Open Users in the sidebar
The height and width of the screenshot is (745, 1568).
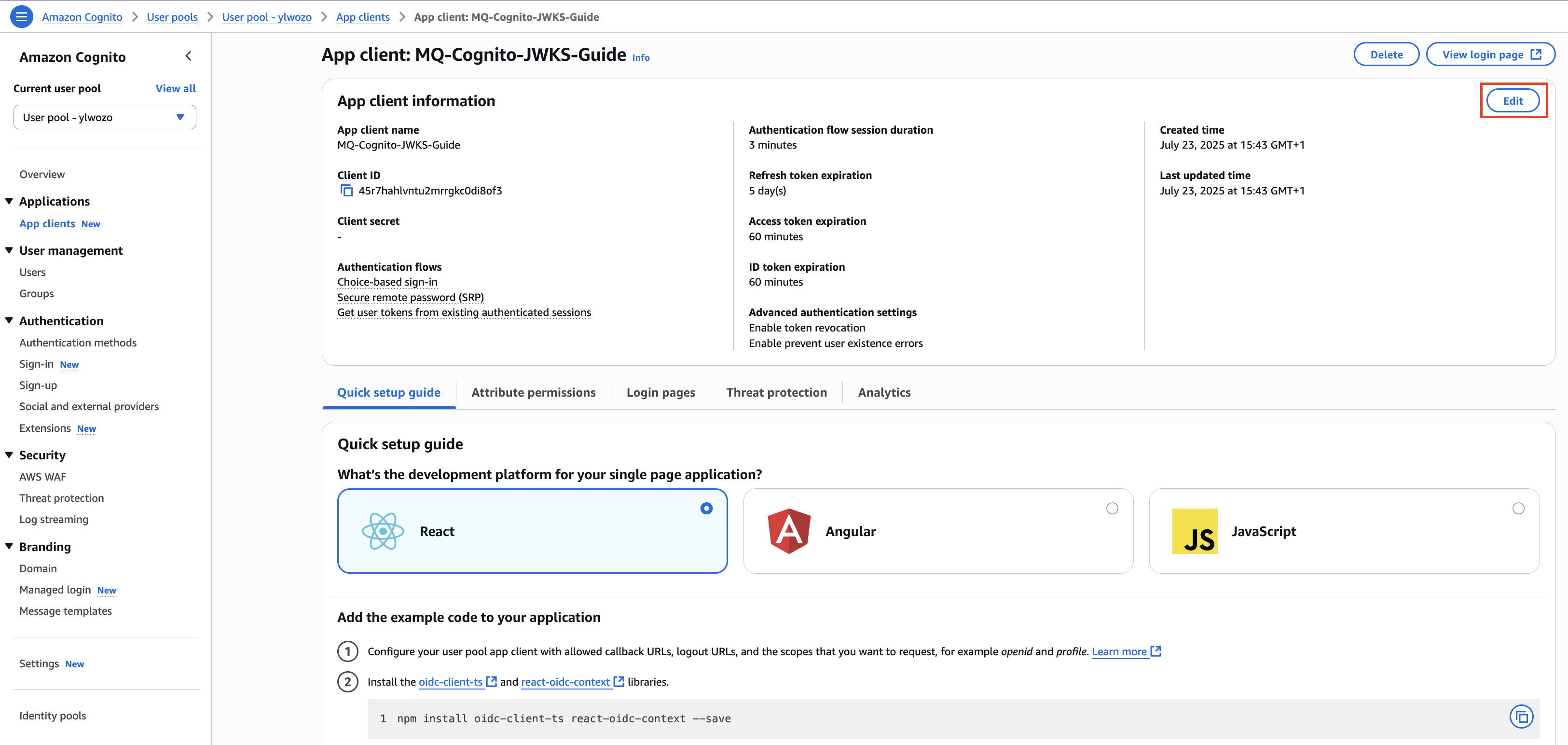(32, 272)
